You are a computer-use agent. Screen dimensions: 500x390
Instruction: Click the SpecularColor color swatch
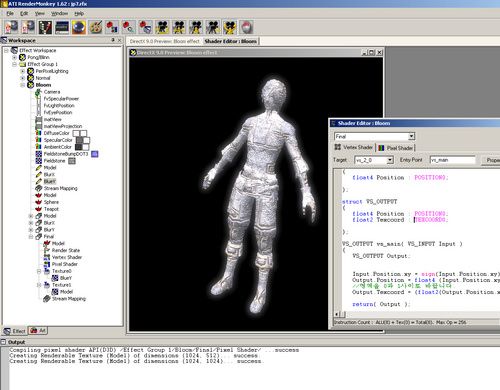[83, 140]
